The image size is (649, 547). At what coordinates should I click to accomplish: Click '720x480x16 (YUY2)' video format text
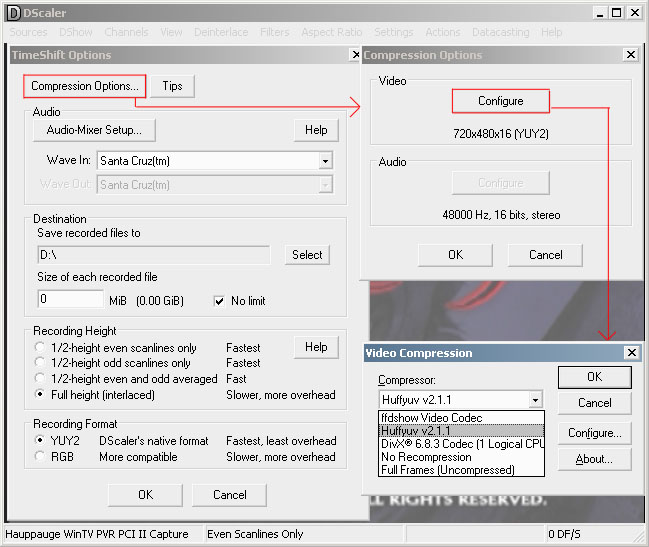click(501, 134)
